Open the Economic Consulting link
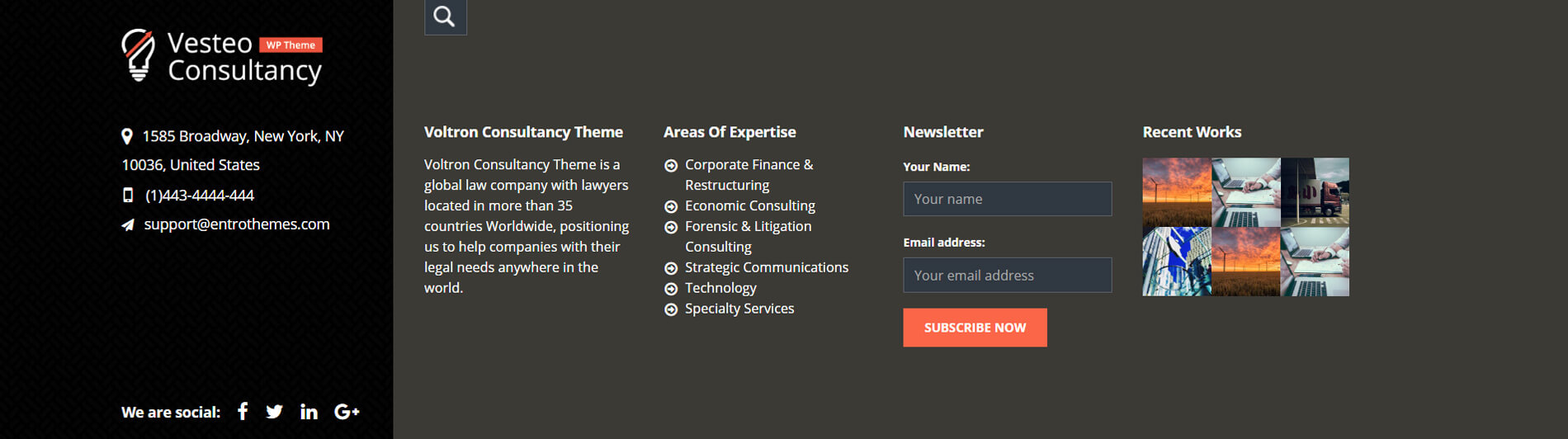 [749, 205]
